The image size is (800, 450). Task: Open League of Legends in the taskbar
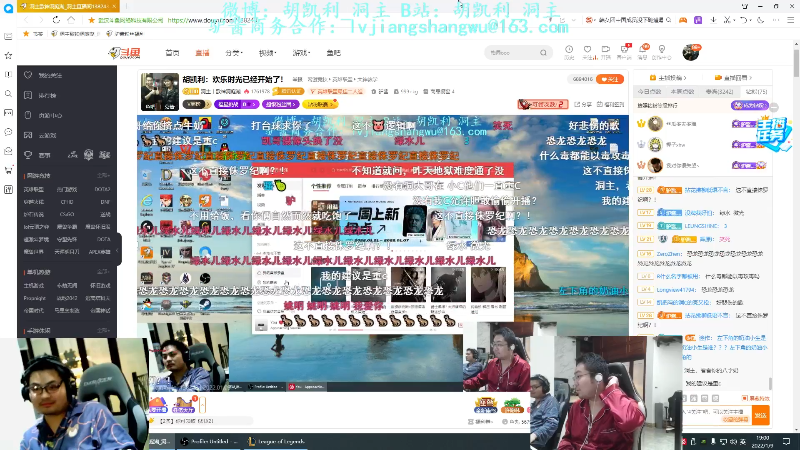tap(277, 441)
